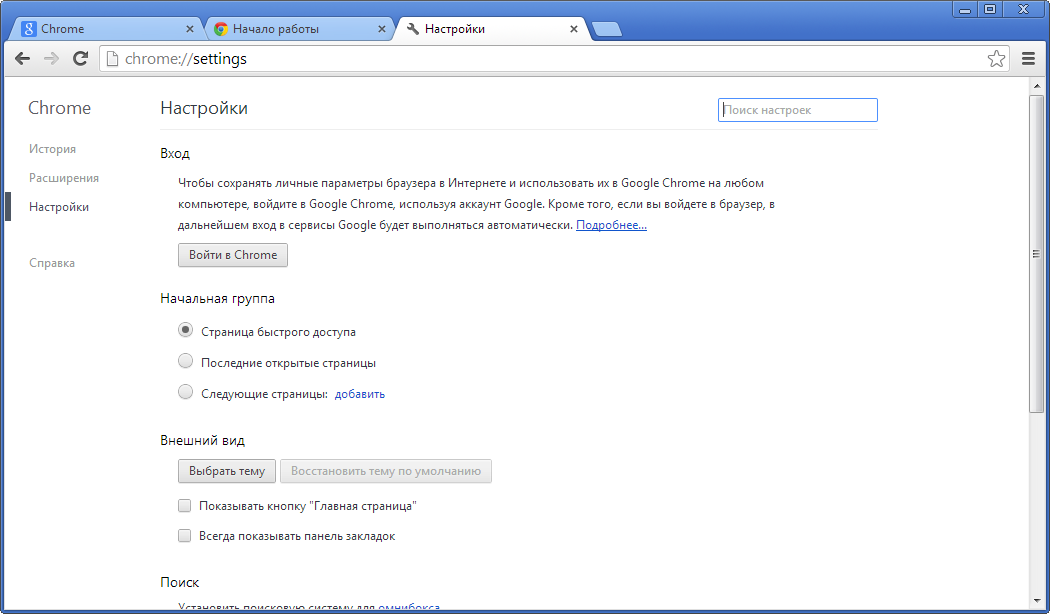The height and width of the screenshot is (614, 1050).
Task: Close the Начало работы tab
Action: pos(381,29)
